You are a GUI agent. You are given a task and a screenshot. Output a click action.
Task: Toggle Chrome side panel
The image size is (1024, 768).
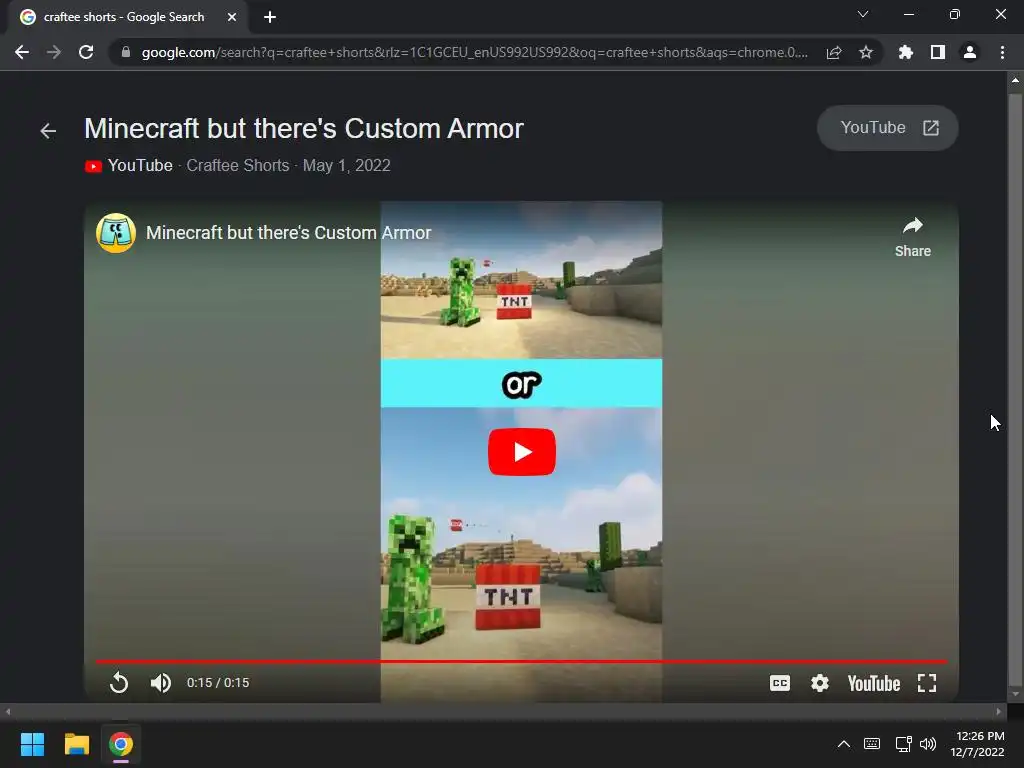click(937, 52)
